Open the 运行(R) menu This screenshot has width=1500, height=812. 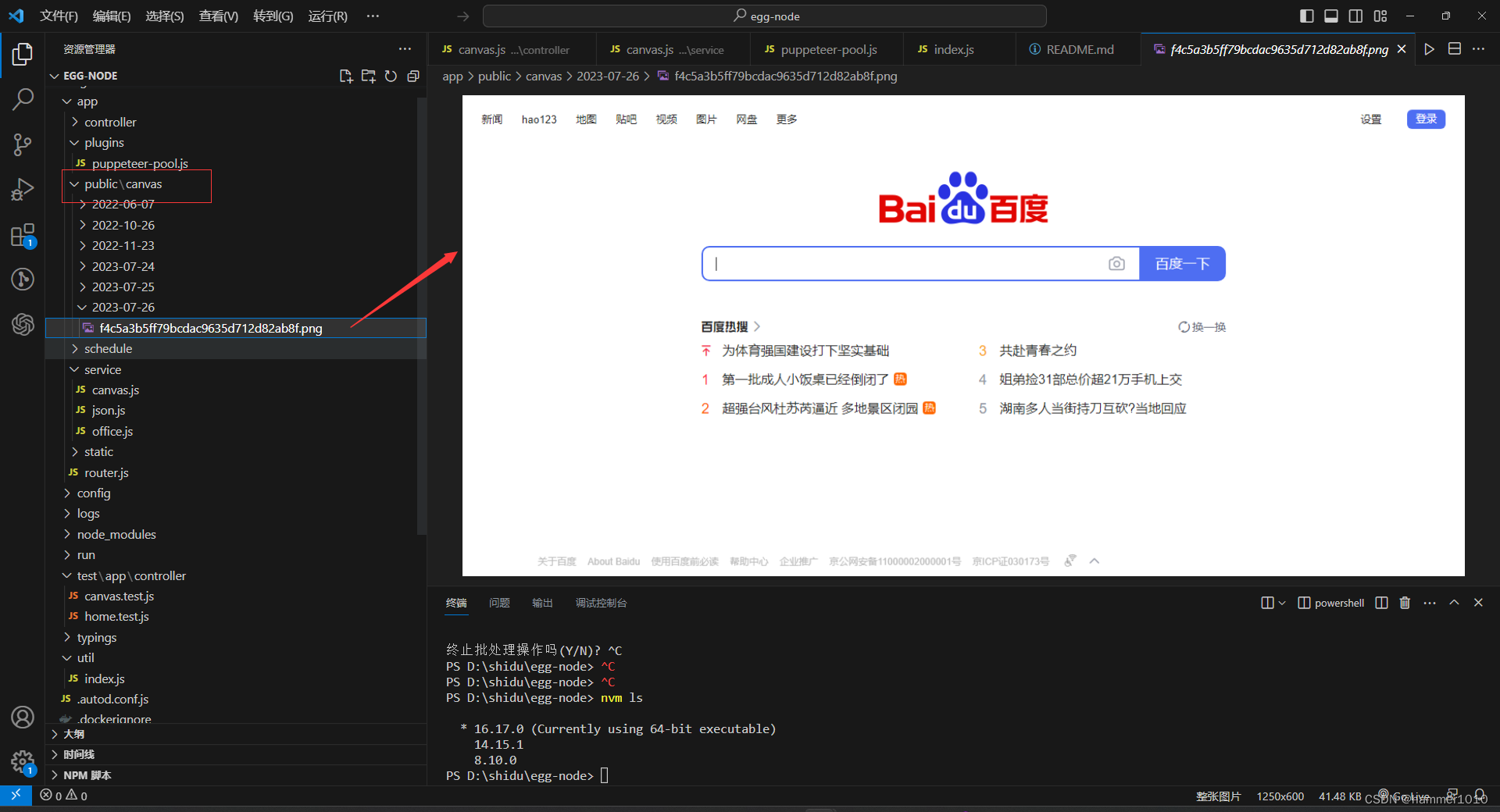[327, 16]
